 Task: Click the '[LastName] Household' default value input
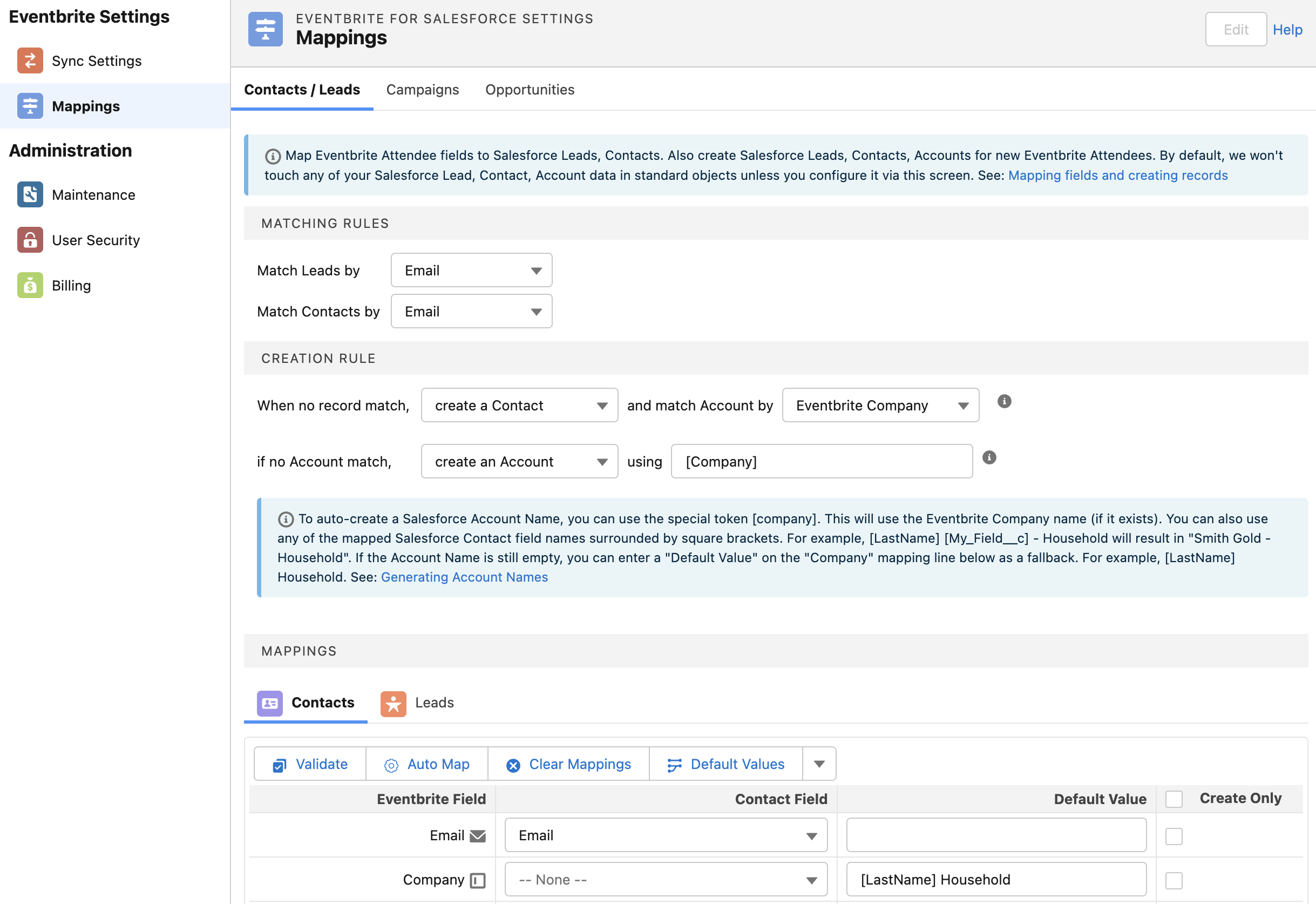(x=995, y=879)
